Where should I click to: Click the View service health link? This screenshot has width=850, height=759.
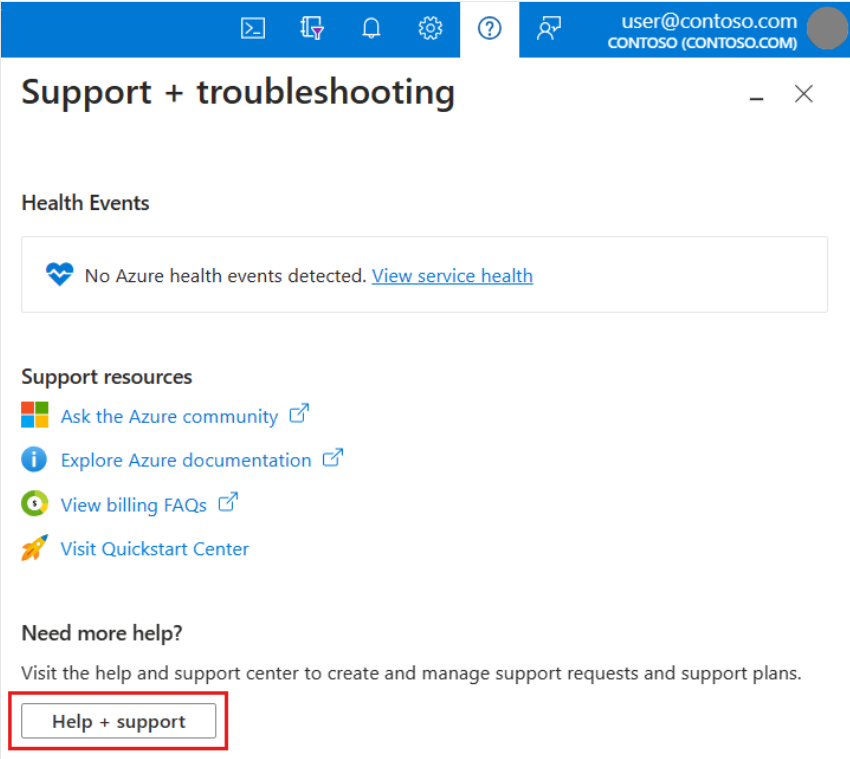click(452, 276)
